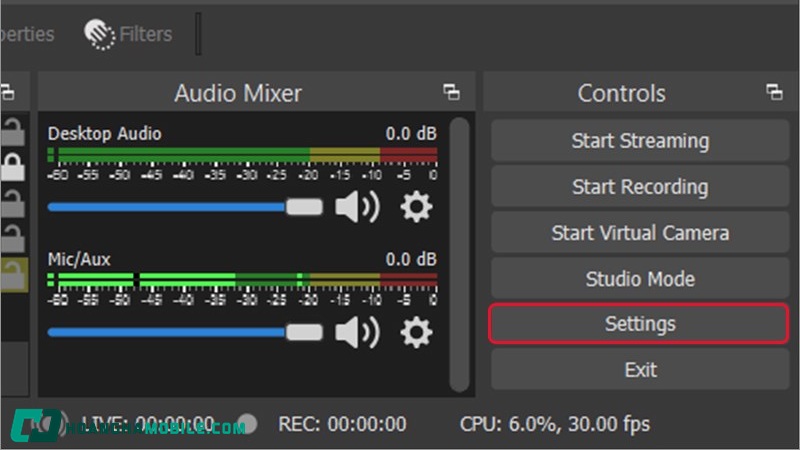
Task: Mute Desktop Audio speaker icon
Action: (x=357, y=207)
